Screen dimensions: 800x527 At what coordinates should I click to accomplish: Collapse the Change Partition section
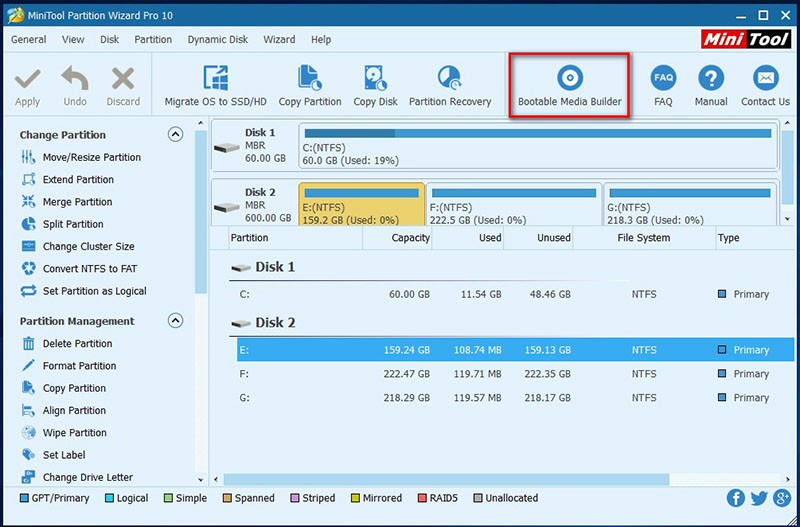tap(175, 135)
